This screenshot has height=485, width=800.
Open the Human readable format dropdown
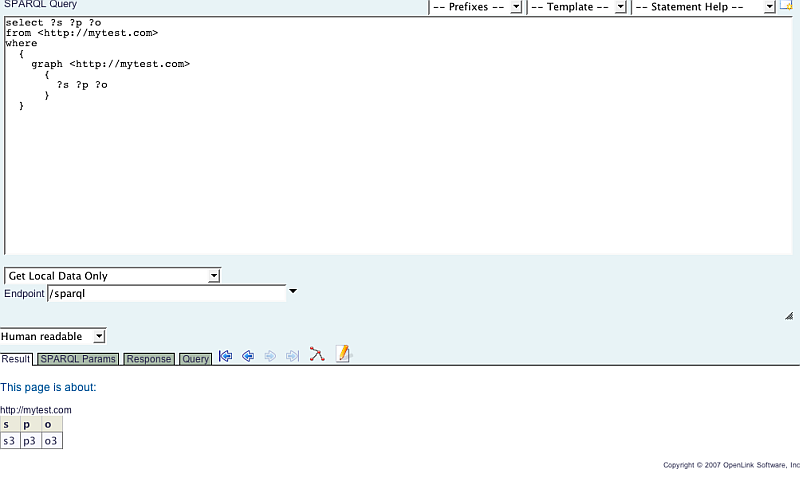point(53,336)
